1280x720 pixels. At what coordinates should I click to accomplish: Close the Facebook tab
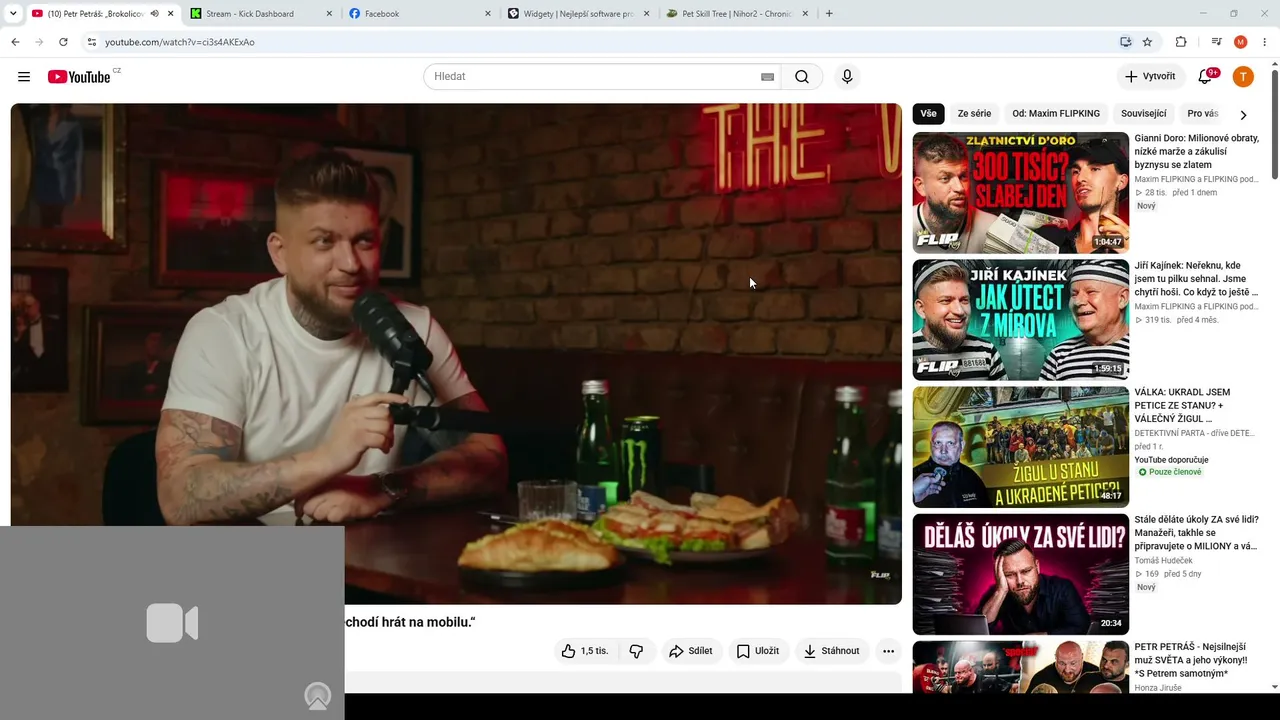coord(488,14)
